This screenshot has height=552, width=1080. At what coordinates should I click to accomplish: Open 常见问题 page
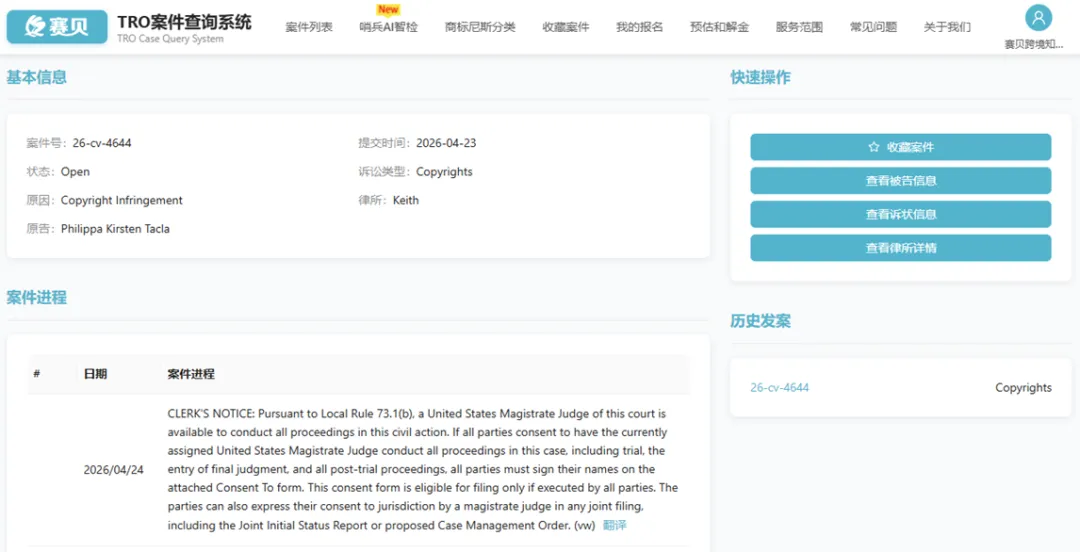tap(873, 28)
